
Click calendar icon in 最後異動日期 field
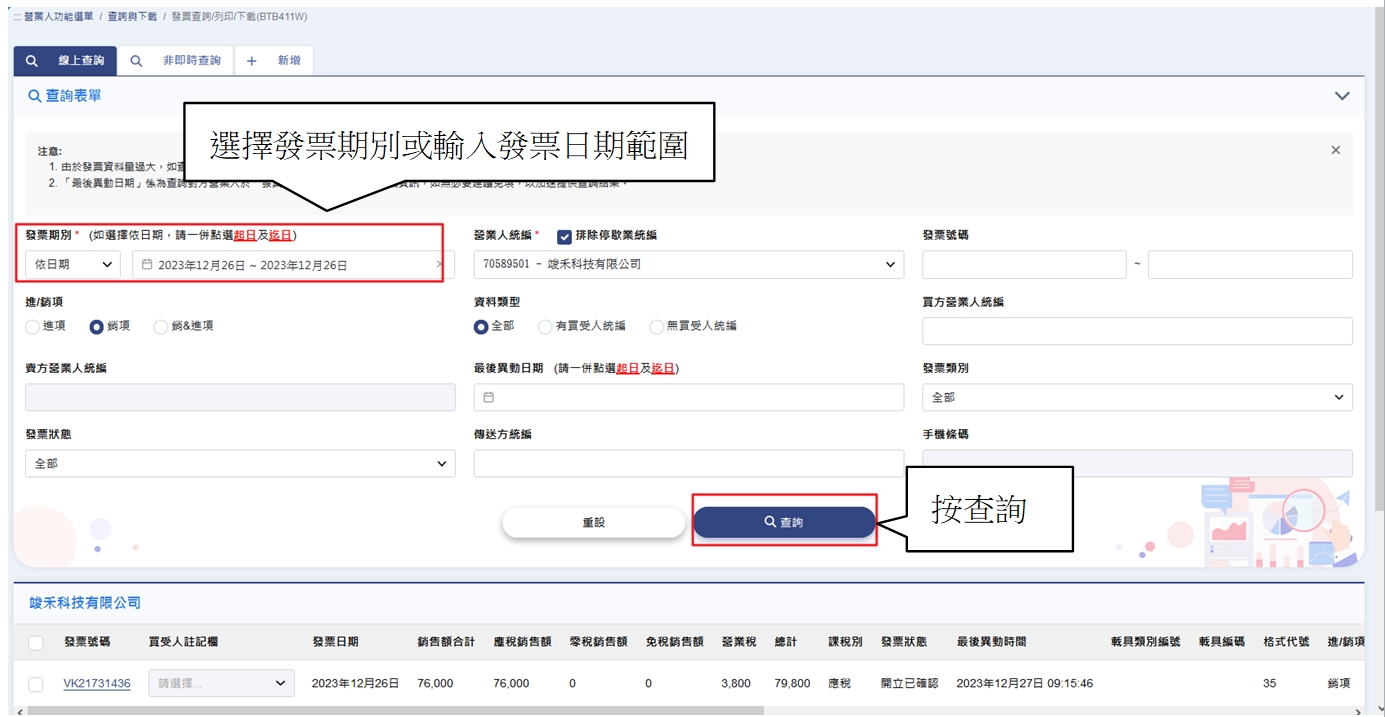[489, 397]
